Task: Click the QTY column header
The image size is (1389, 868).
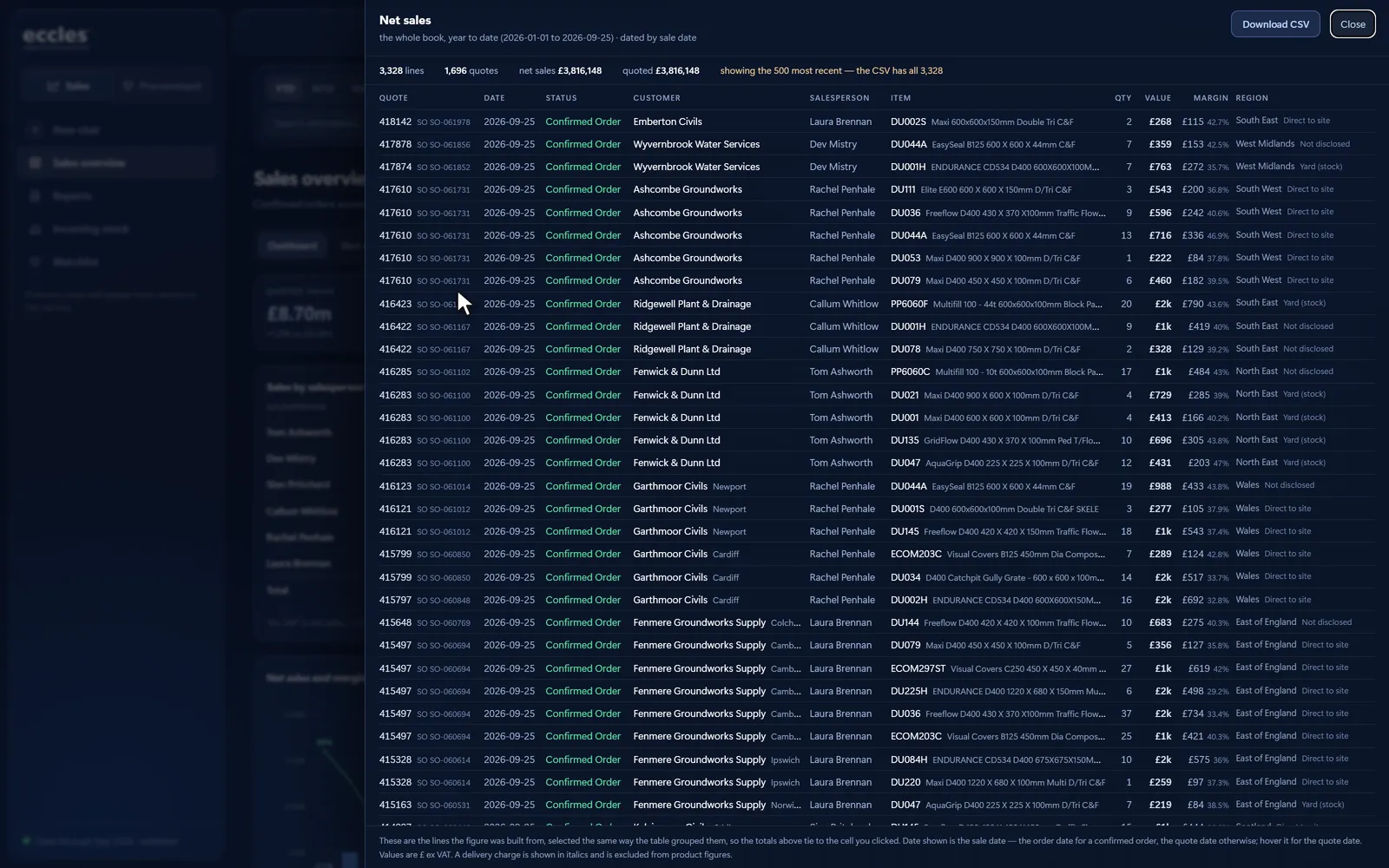Action: click(x=1122, y=98)
